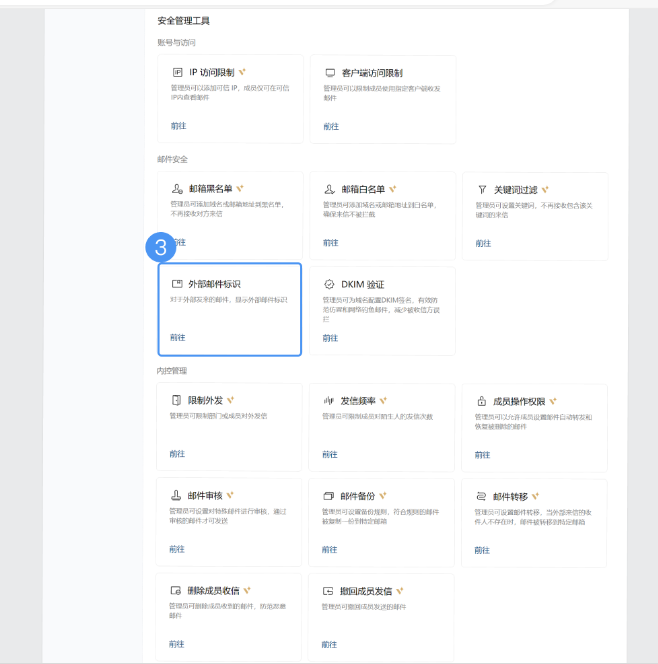Screen dimensions: 658x664
Task: Follow 前往 link in 关键词过滤 card
Action: pyautogui.click(x=483, y=243)
